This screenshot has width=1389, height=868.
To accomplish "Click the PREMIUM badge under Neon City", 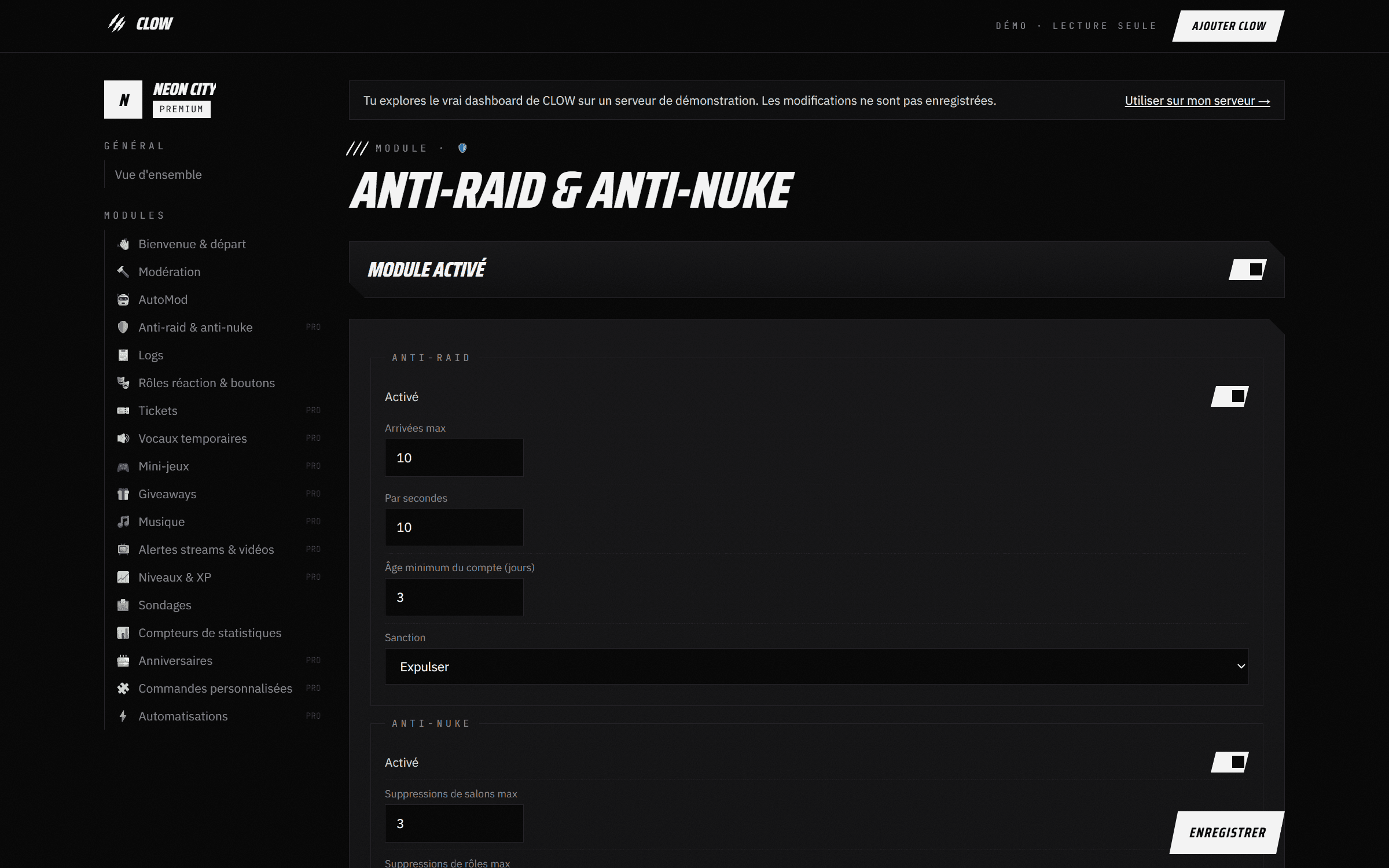I will click(x=182, y=109).
